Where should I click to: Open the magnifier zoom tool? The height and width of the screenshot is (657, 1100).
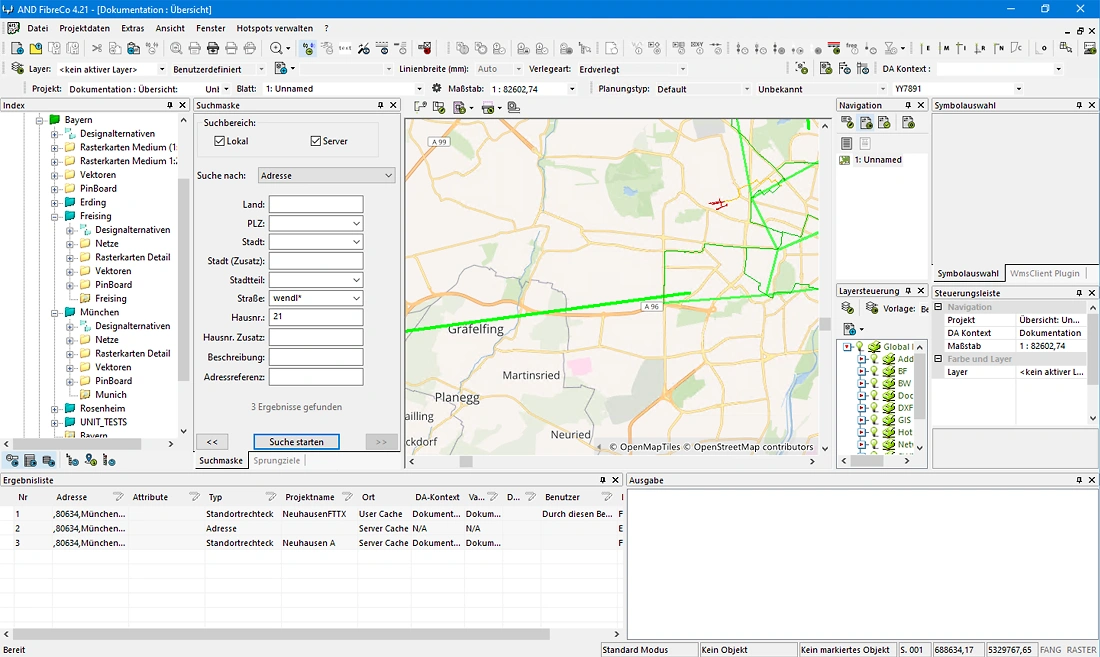pyautogui.click(x=276, y=48)
